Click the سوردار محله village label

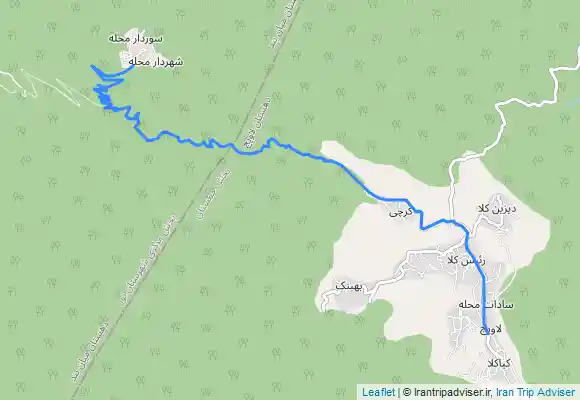point(136,38)
